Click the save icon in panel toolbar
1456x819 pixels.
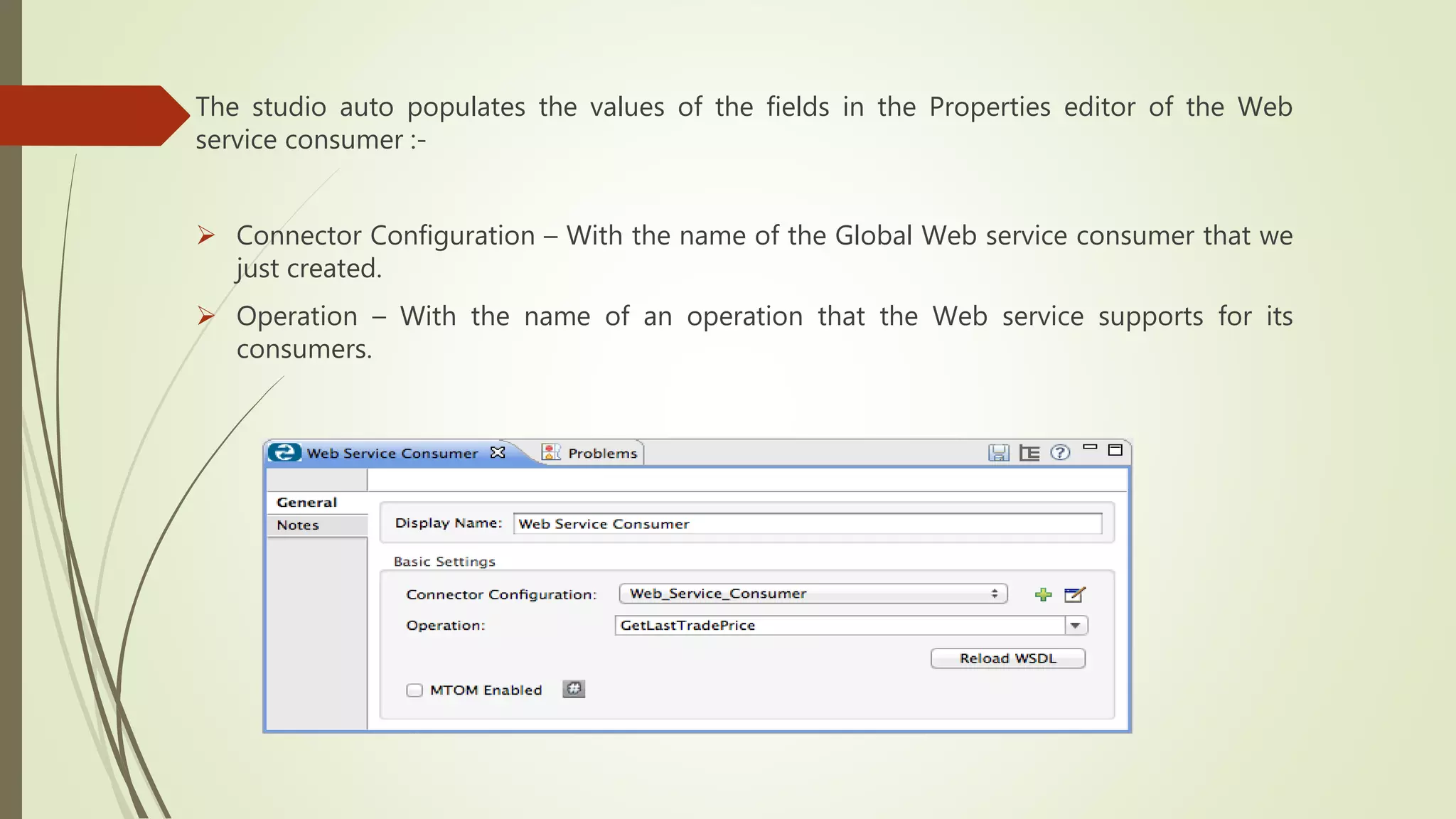coord(998,453)
